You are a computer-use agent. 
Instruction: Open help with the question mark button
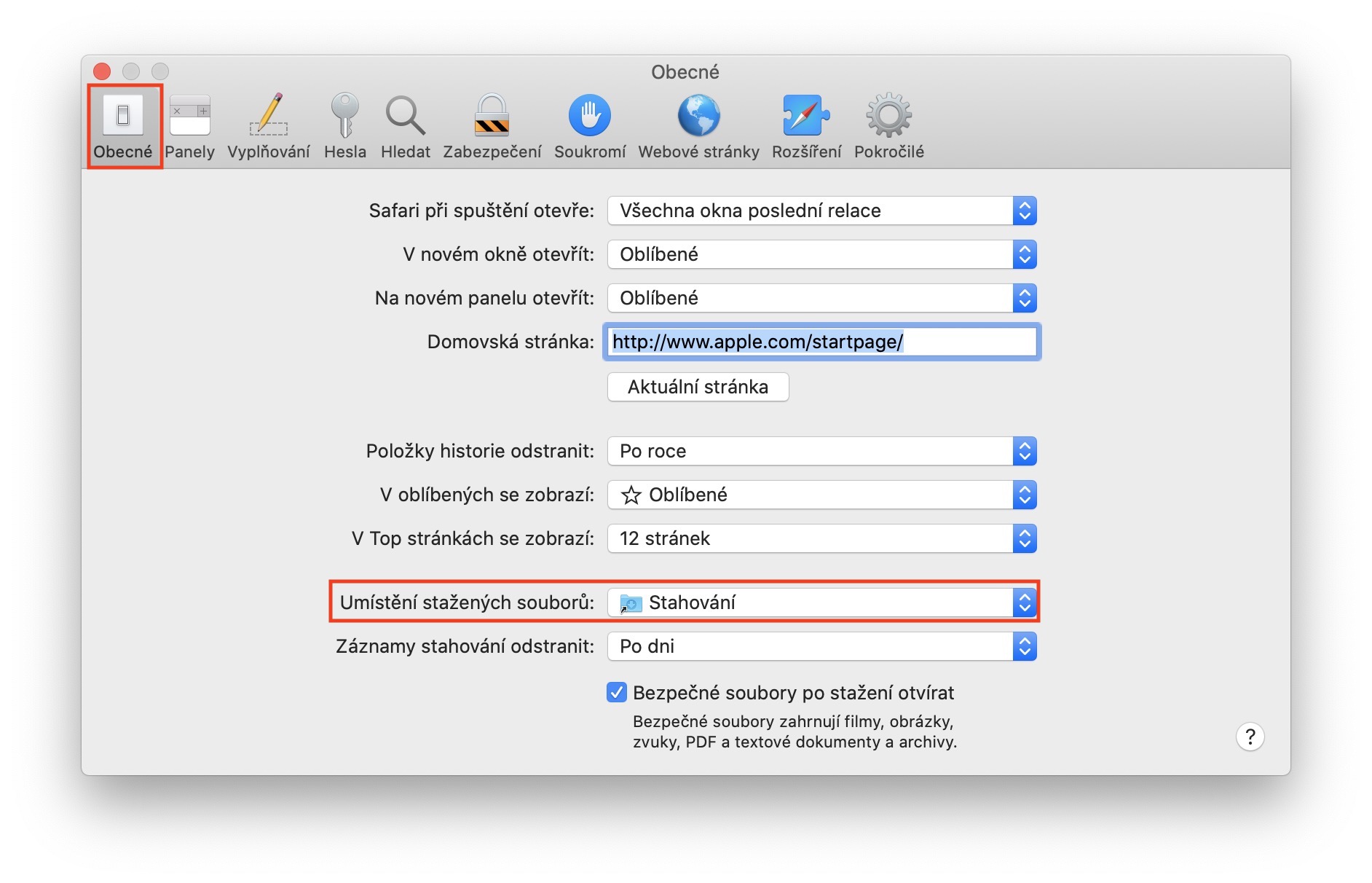(x=1250, y=737)
